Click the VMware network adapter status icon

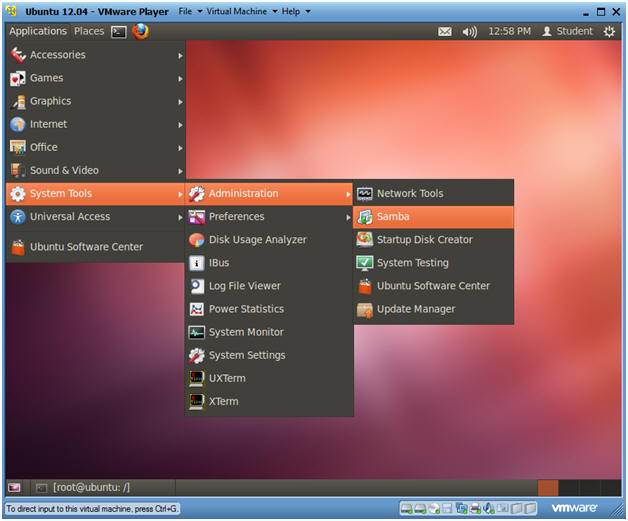coord(461,509)
